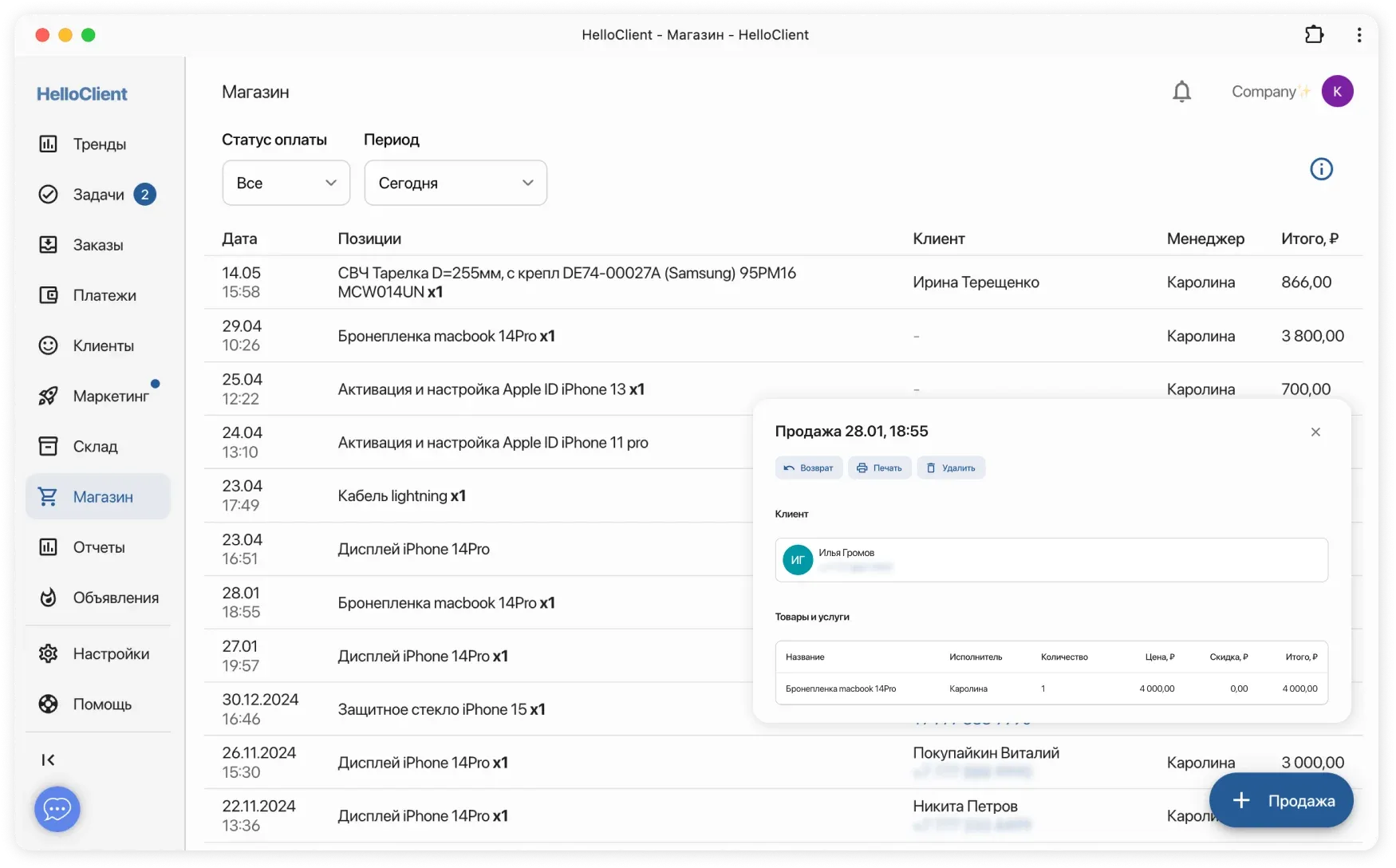This screenshot has height=868, width=1396.
Task: Navigate to Склад in the sidebar
Action: pyautogui.click(x=95, y=447)
